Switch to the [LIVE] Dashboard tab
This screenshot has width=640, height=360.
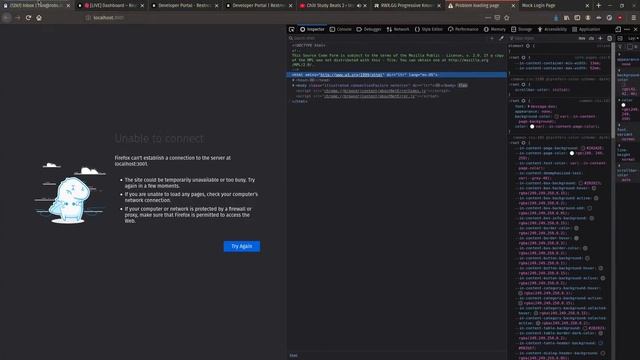pos(110,6)
